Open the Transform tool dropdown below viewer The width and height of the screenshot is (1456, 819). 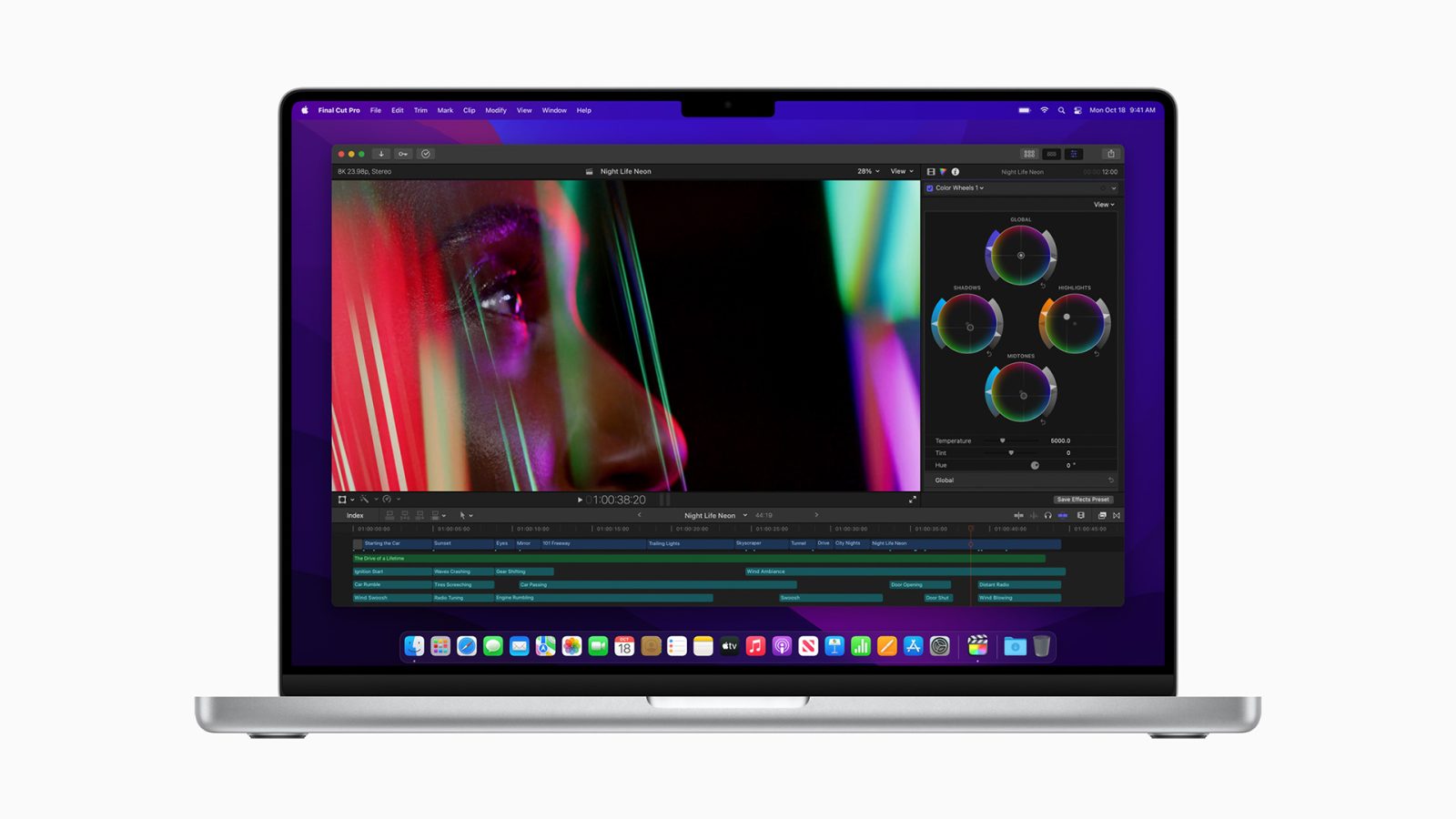pos(346,499)
